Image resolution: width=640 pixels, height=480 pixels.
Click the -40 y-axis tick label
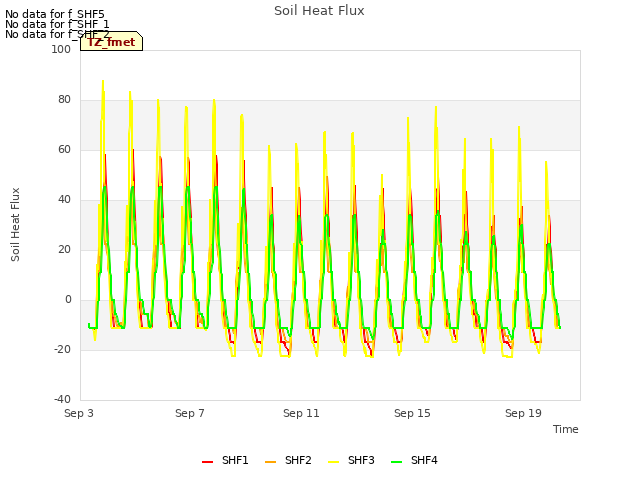click(x=62, y=399)
